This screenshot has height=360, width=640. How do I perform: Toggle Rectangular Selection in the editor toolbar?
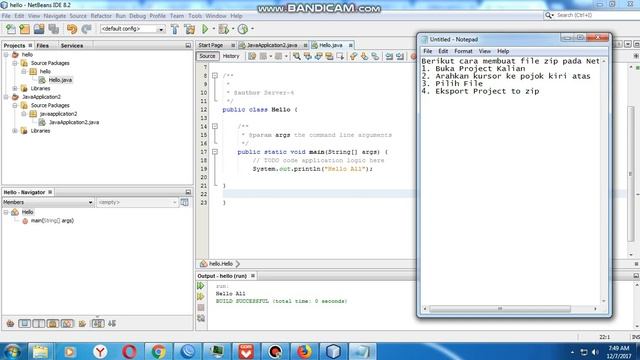click(x=340, y=56)
